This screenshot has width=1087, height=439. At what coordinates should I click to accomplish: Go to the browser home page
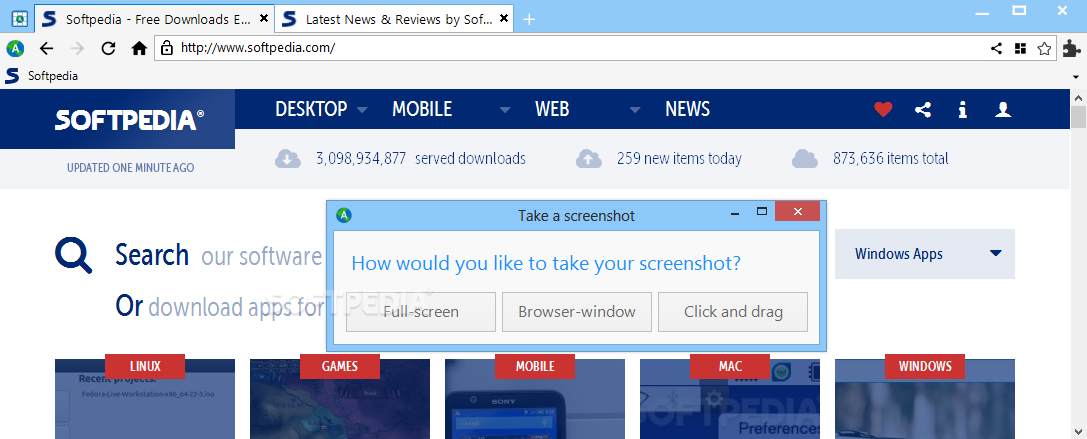[139, 48]
